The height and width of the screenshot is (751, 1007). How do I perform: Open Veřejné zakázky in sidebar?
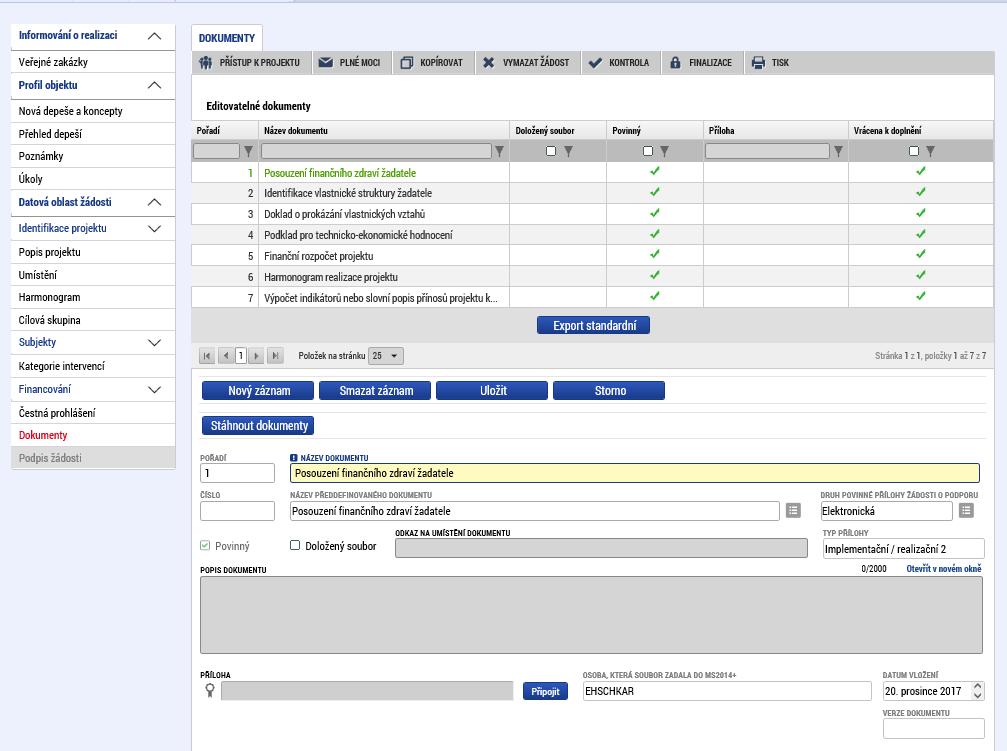[93, 62]
